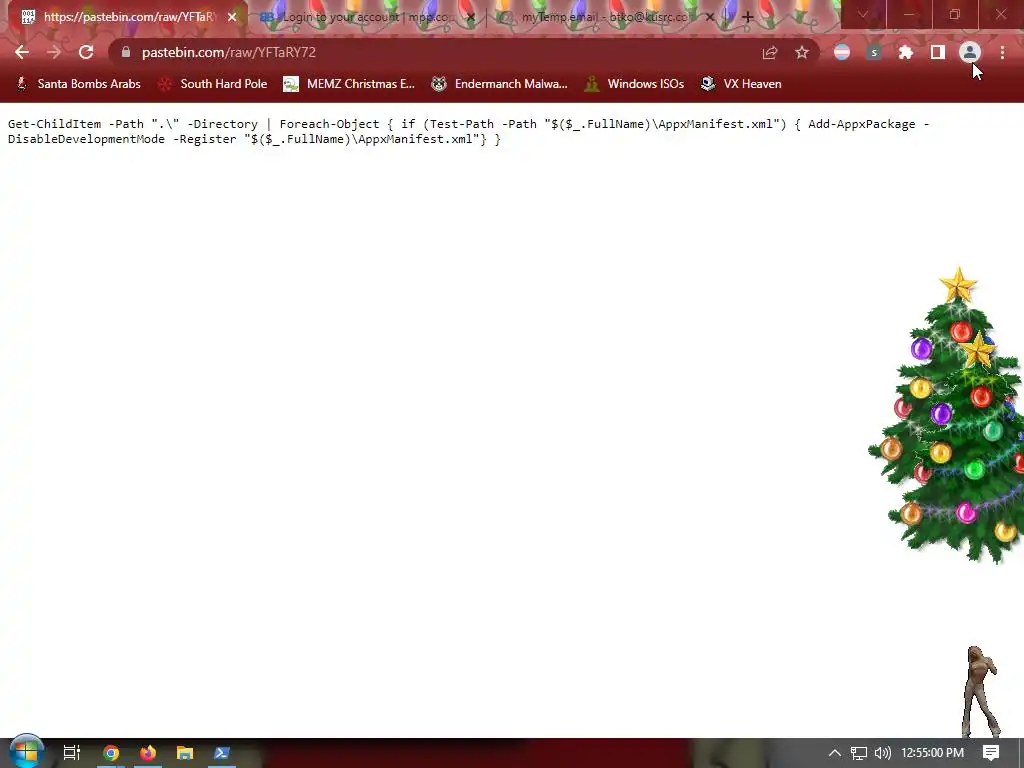Open Task View on the taskbar
This screenshot has width=1024, height=768.
[72, 753]
